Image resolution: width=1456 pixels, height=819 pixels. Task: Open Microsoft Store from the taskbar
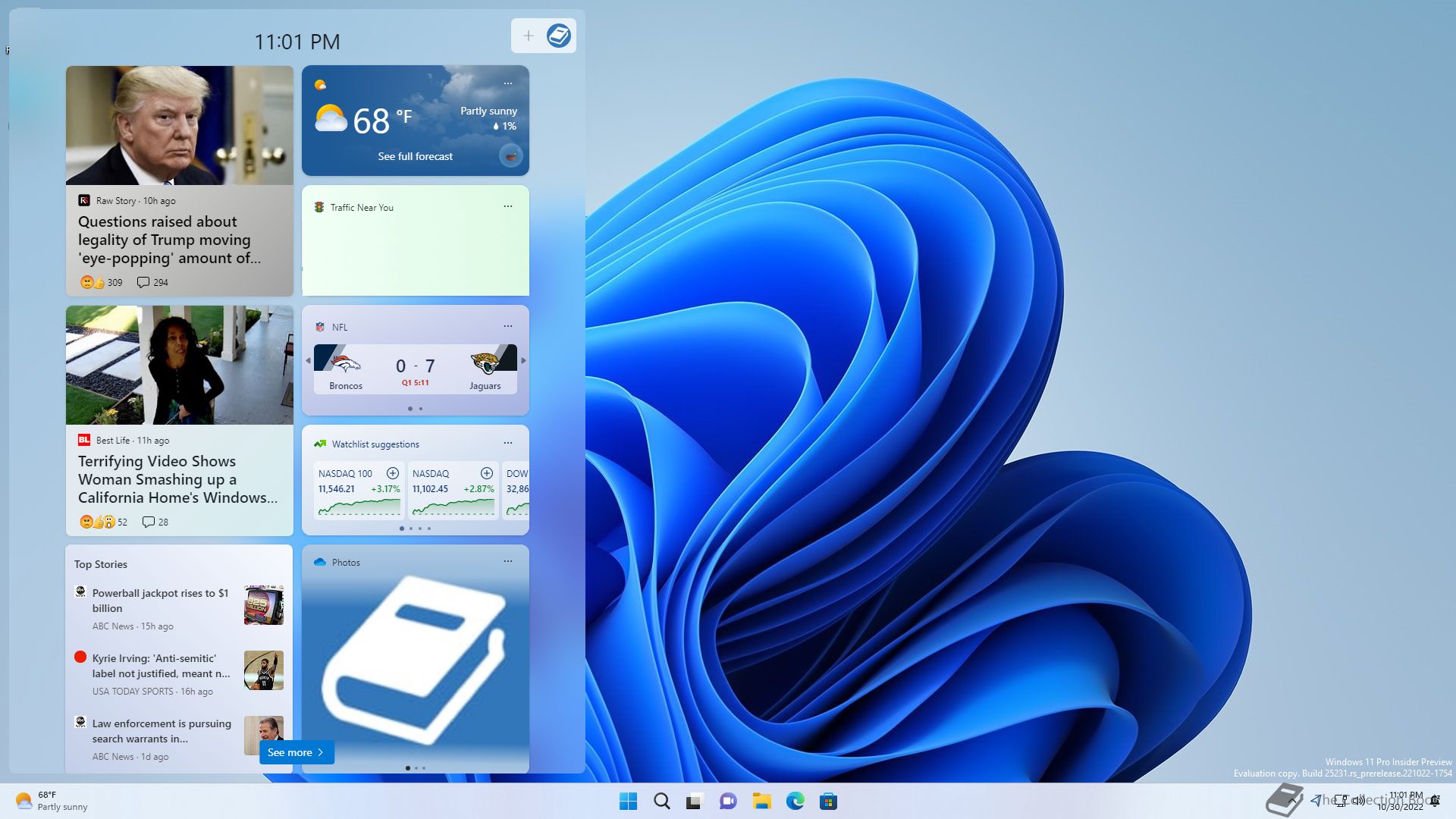tap(828, 801)
